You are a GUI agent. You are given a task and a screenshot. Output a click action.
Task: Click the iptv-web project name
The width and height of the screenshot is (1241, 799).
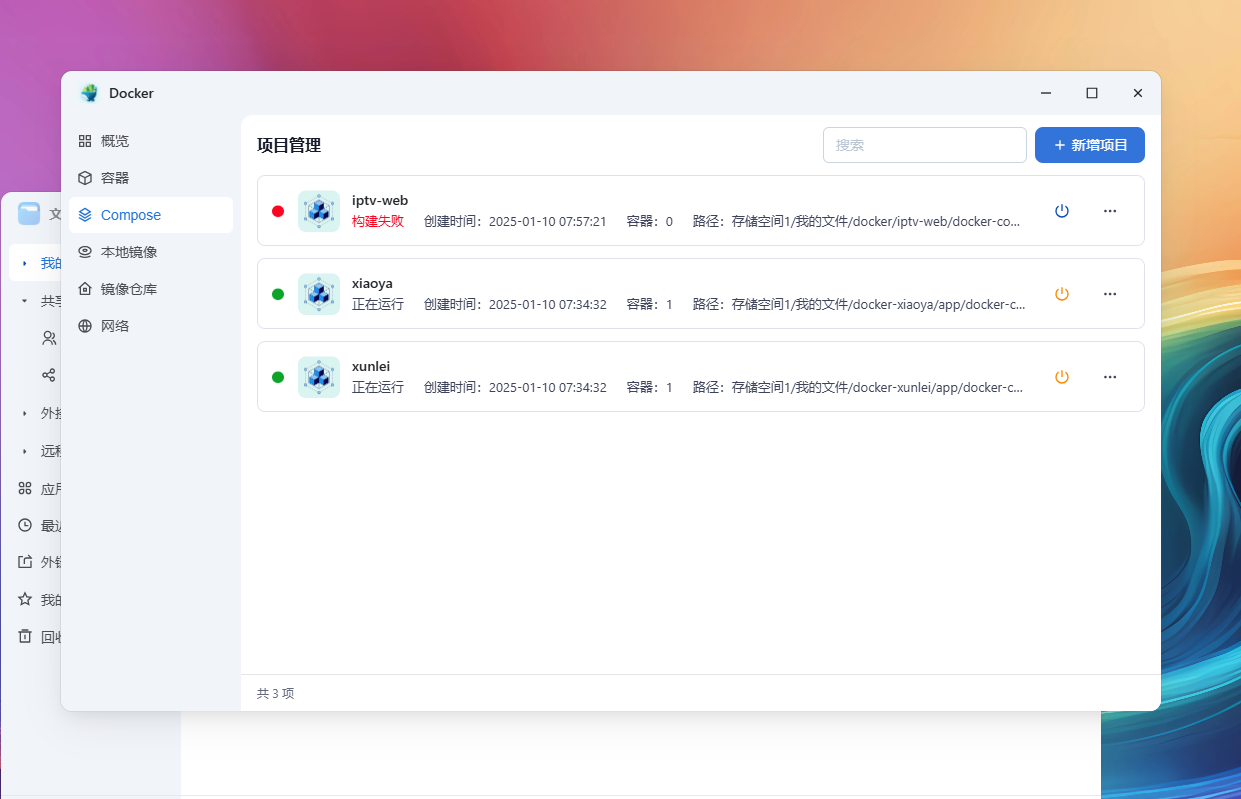click(x=380, y=201)
